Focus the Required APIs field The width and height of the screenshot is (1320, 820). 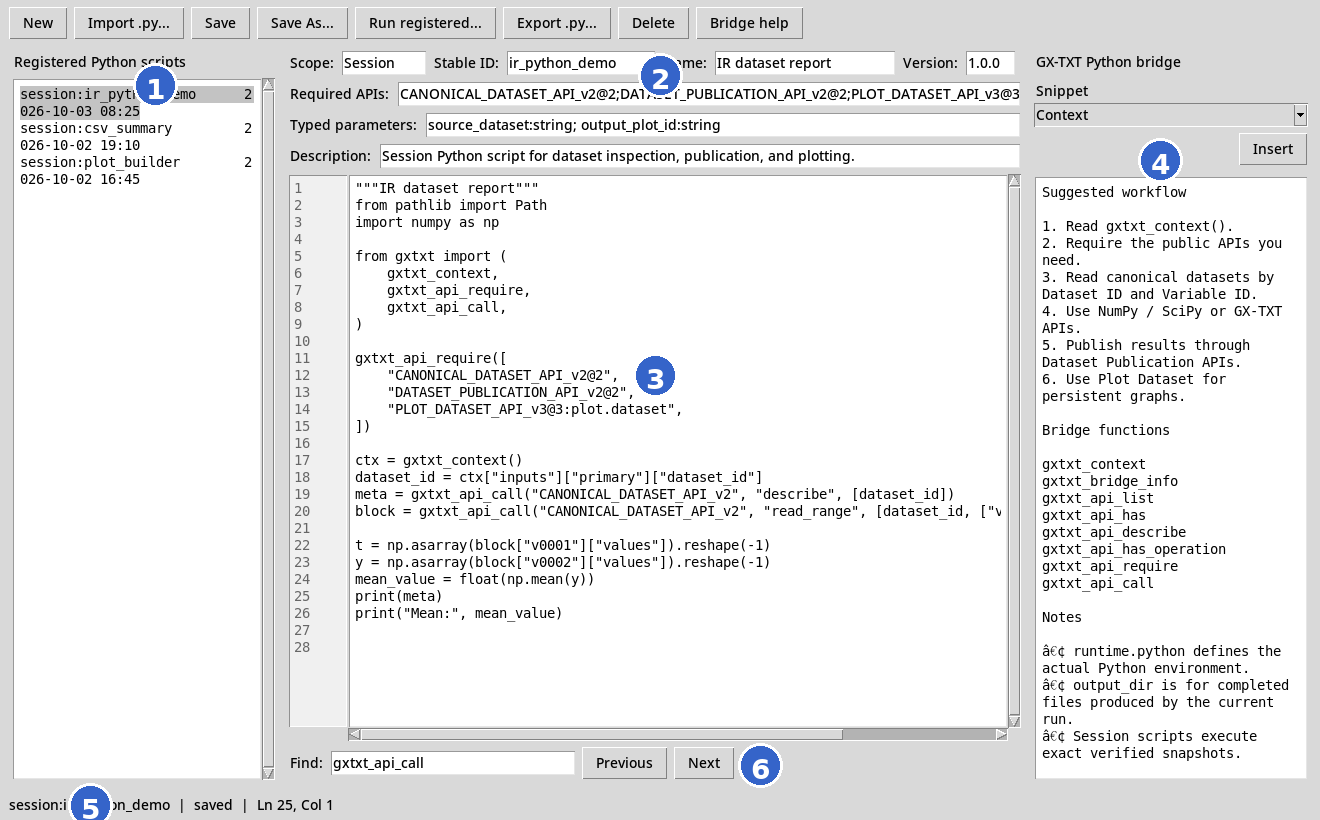coord(709,95)
